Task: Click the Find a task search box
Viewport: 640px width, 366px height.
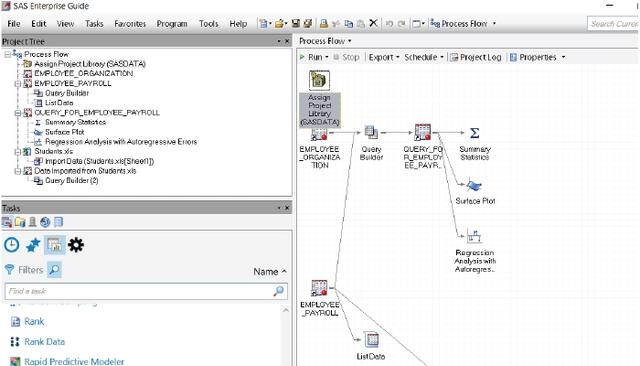Action: pyautogui.click(x=146, y=291)
